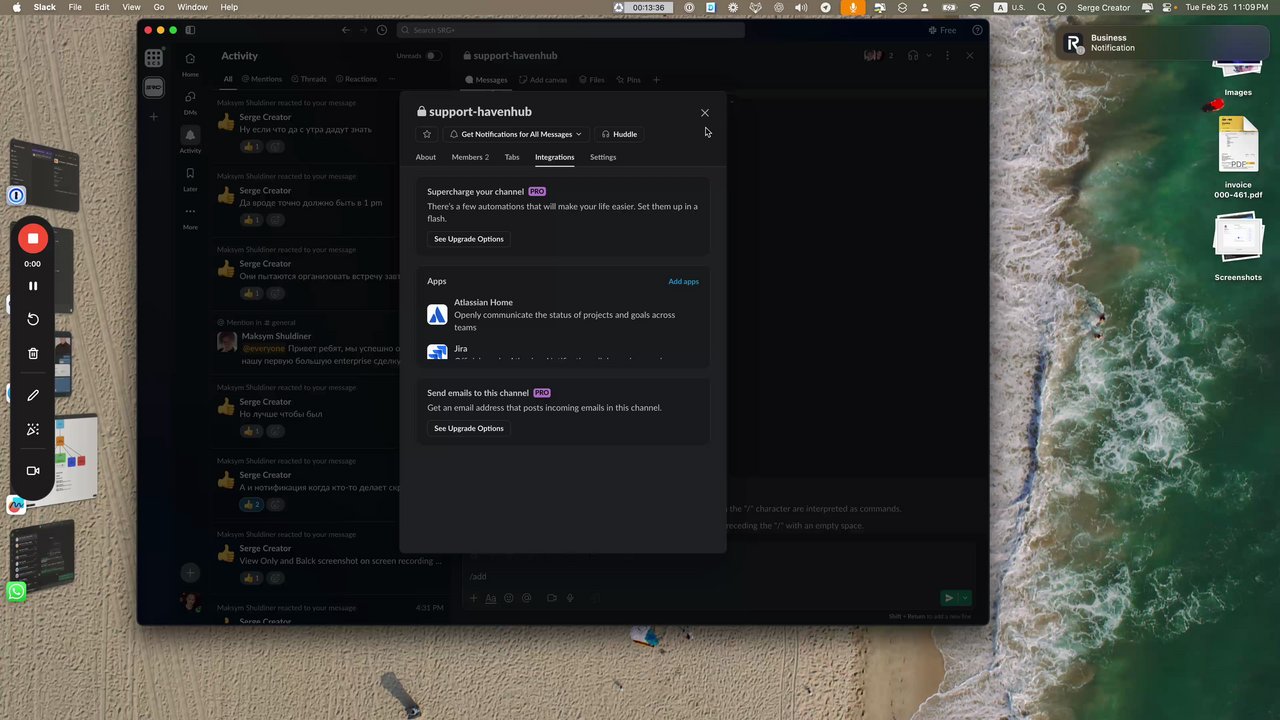Star the support-havenhub channel

click(427, 134)
